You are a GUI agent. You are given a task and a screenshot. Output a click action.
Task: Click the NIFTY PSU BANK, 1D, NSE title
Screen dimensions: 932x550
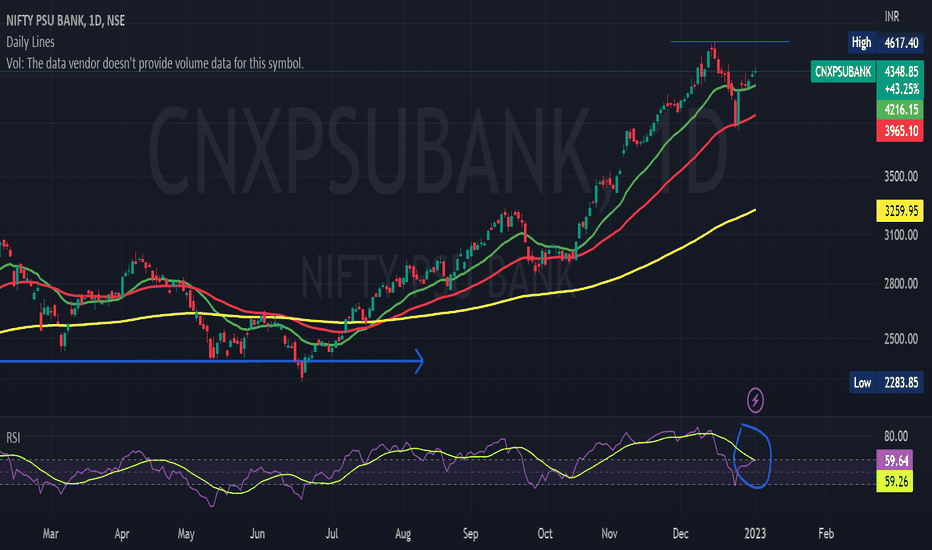(65, 21)
